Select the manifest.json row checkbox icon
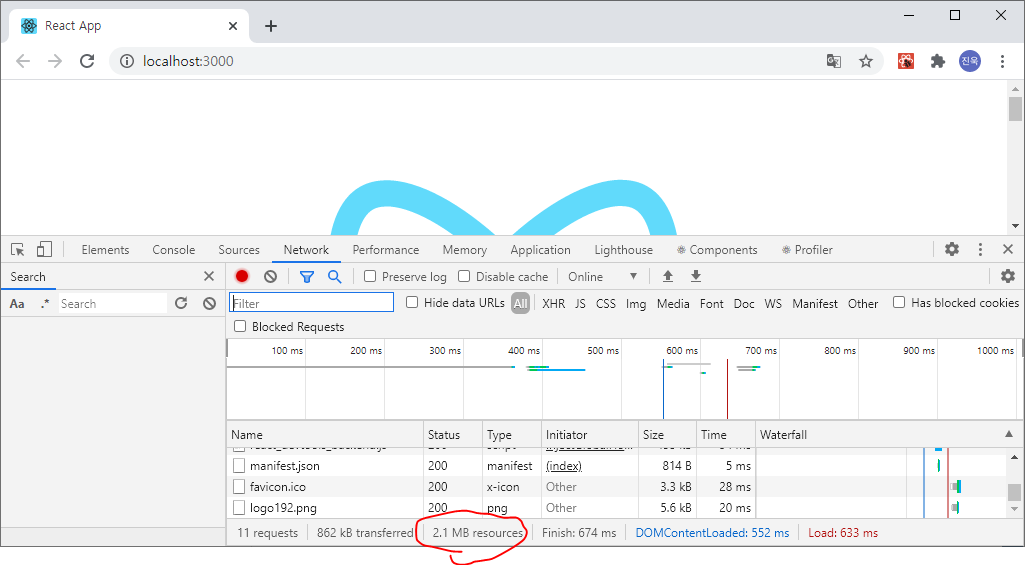This screenshot has height=565, width=1025. tap(239, 466)
